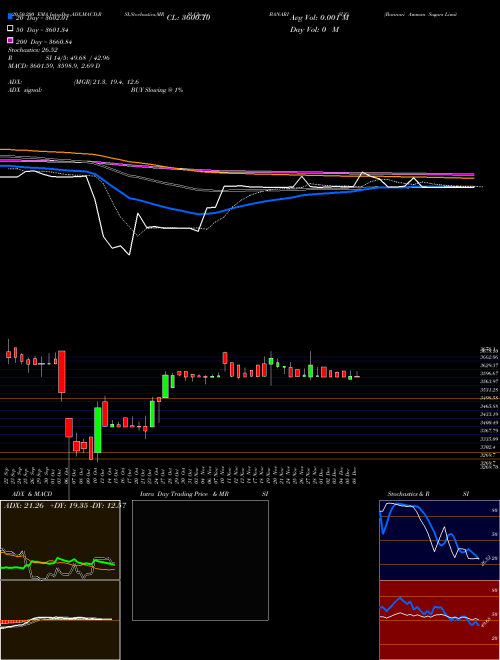
Task: Open the empty intraday trading price panel
Action: pos(200,560)
